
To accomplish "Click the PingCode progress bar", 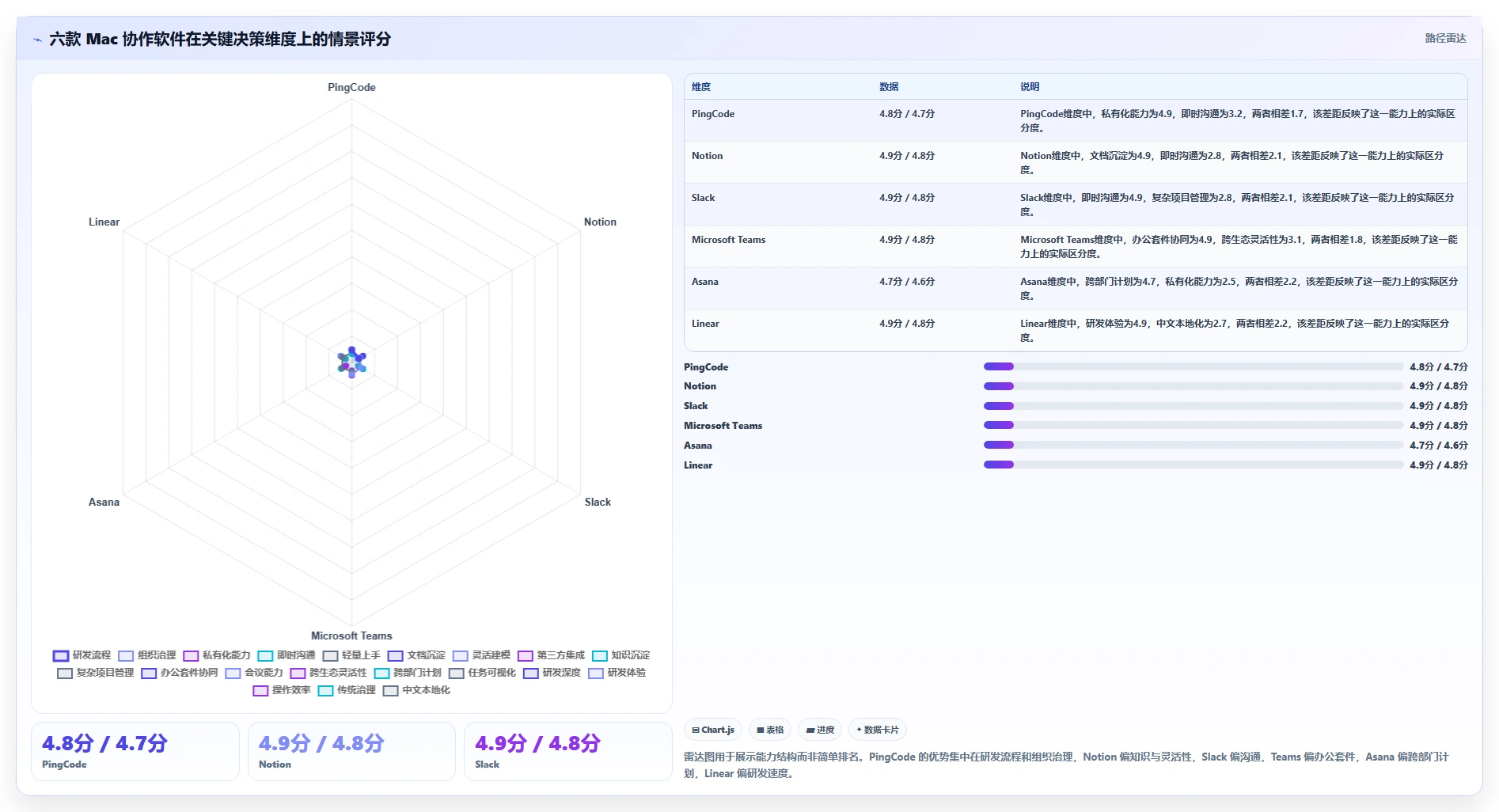I will [x=1193, y=366].
